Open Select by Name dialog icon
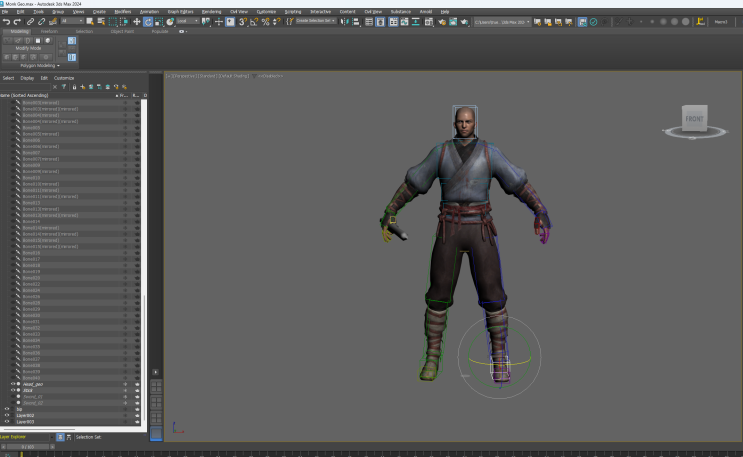This screenshot has height=457, width=743. tap(101, 22)
